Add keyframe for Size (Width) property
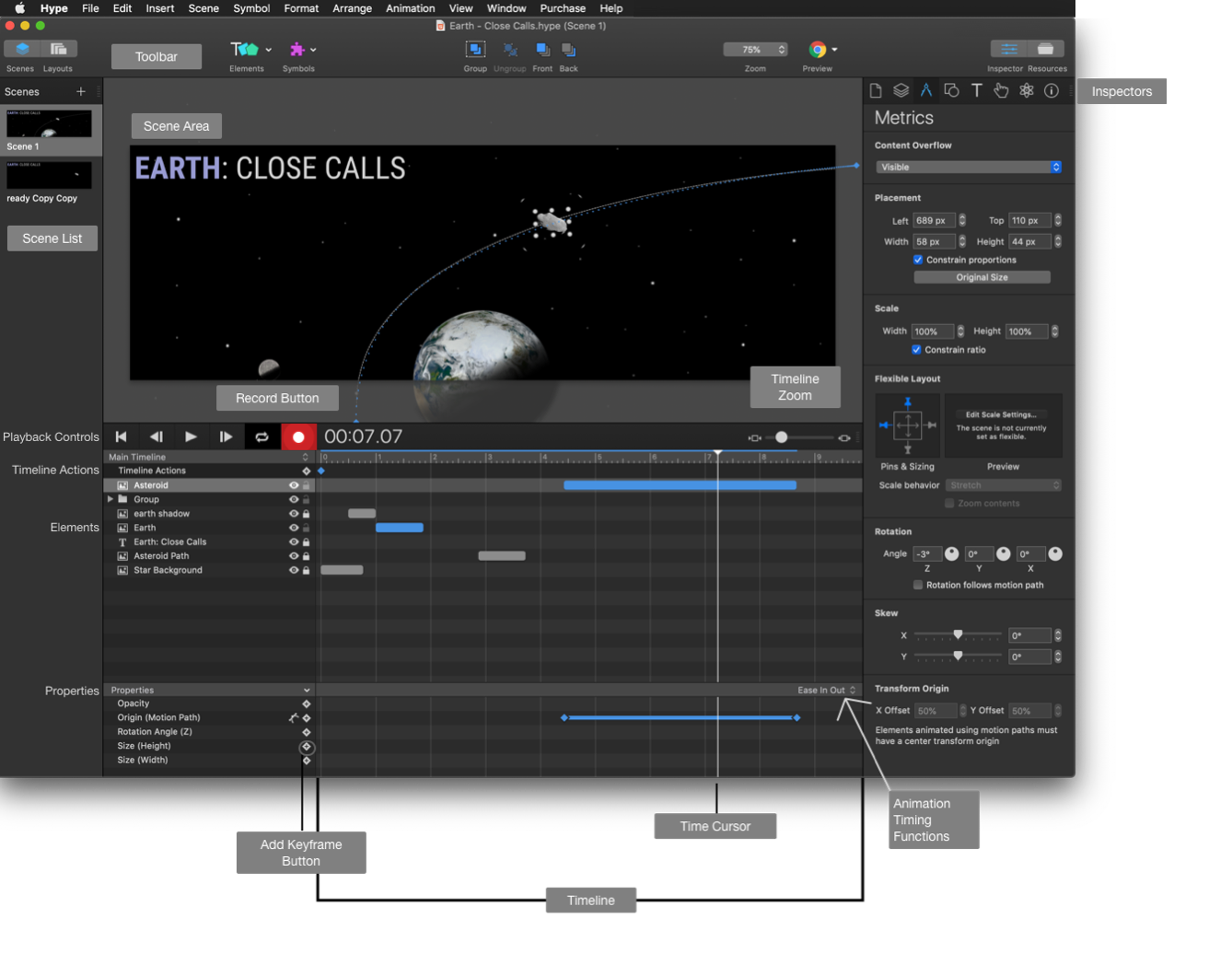Screen dimensions: 1232x965 tap(307, 761)
